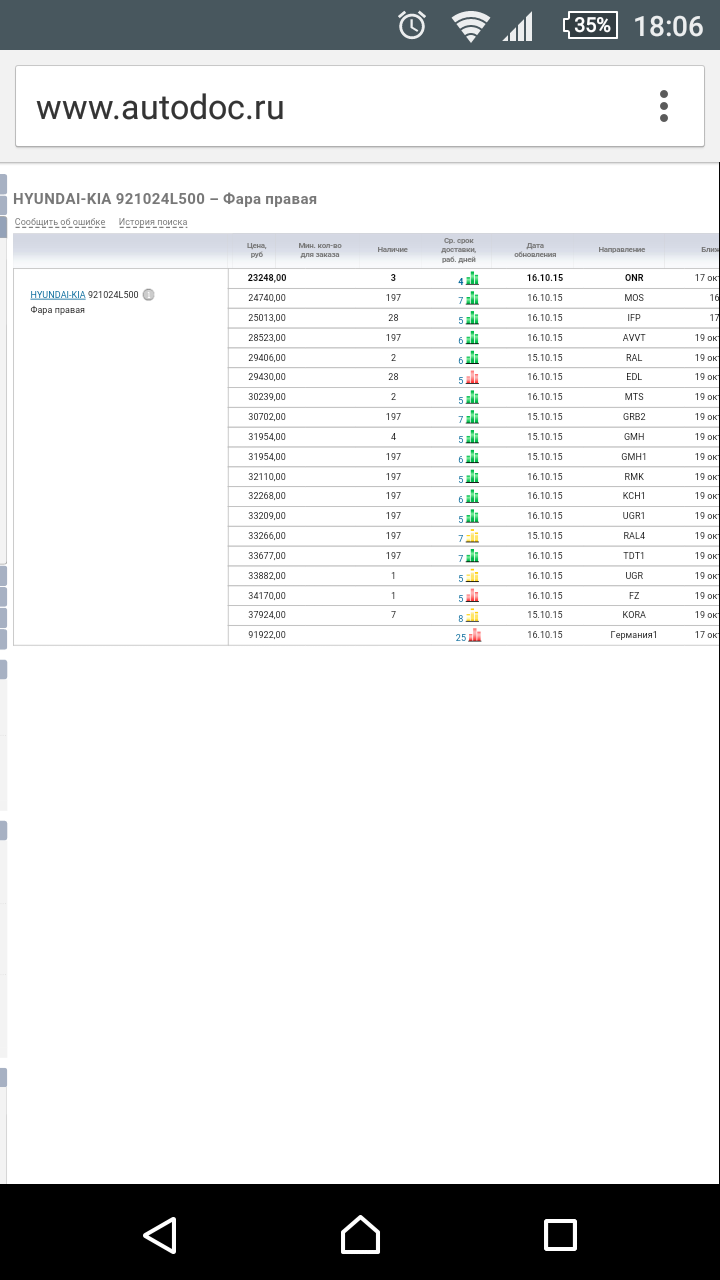Click the 'Дата обновления' column header
The image size is (720, 1280).
point(535,249)
